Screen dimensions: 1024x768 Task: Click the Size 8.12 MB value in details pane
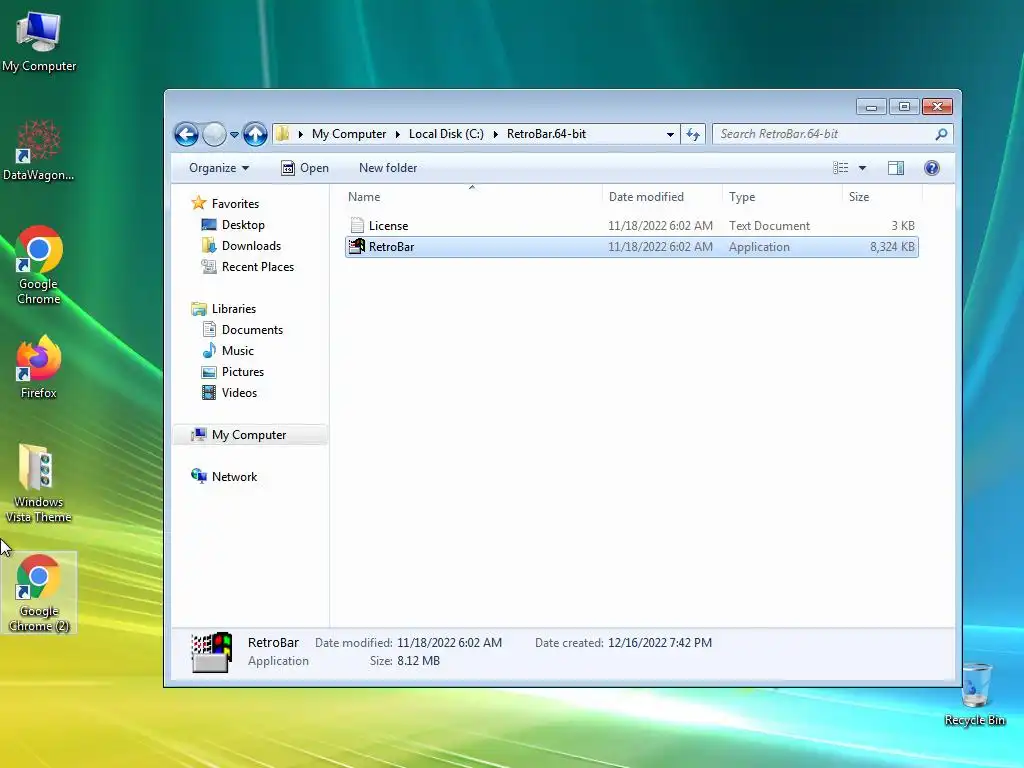pyautogui.click(x=419, y=661)
